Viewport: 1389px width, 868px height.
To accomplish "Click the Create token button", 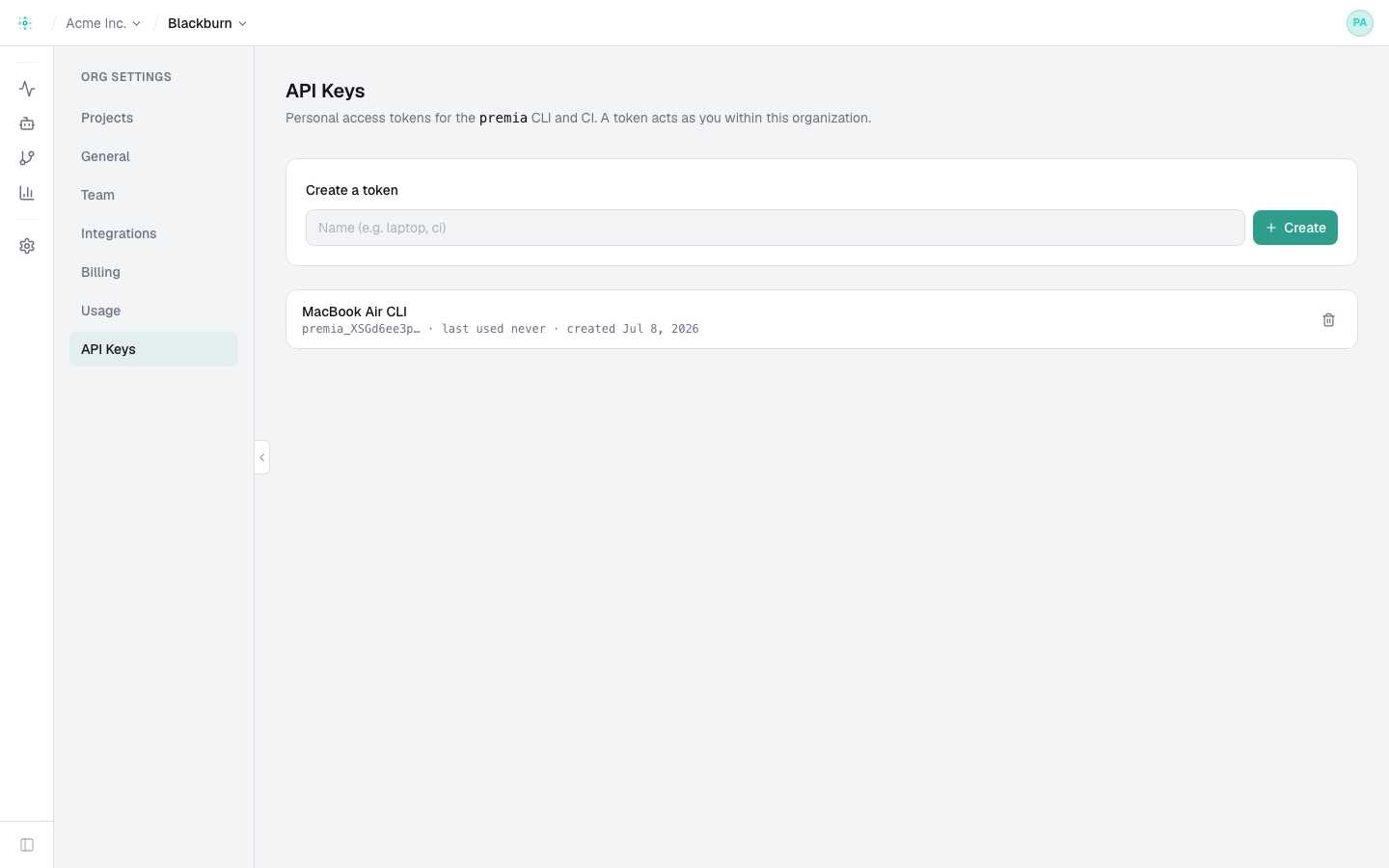I will point(1294,228).
